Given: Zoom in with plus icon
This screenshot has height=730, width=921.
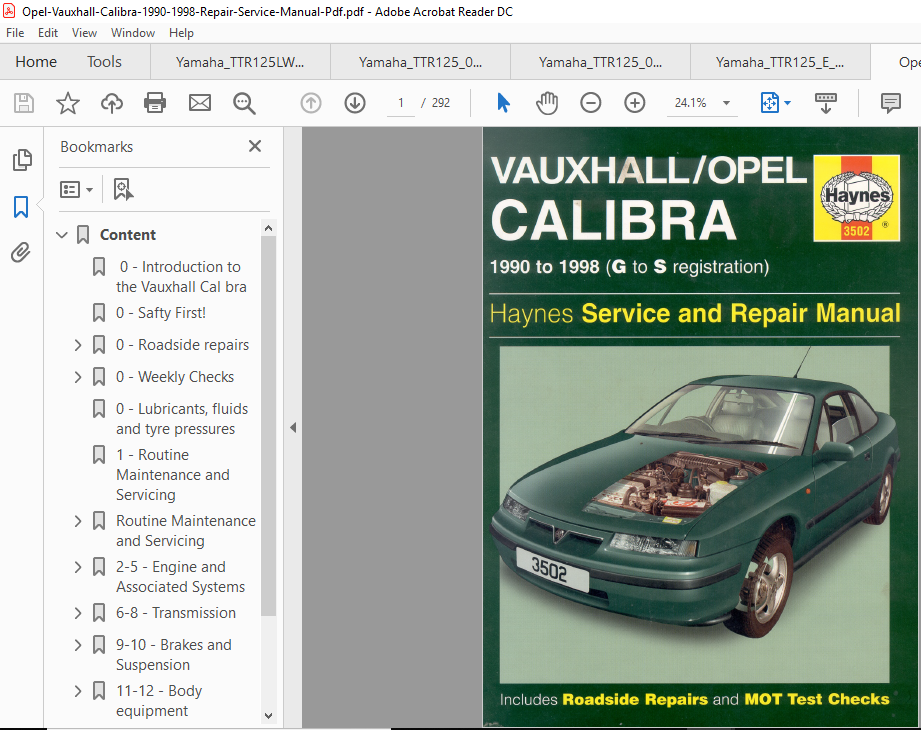Looking at the screenshot, I should click(634, 103).
